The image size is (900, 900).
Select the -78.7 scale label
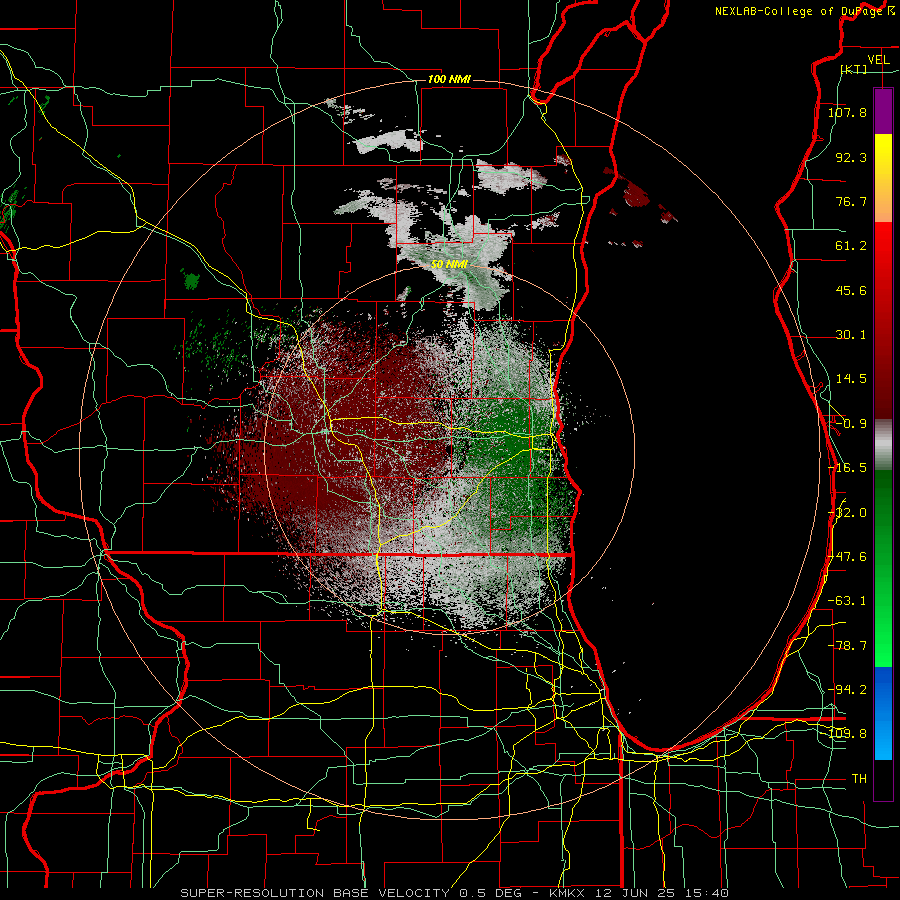[x=847, y=646]
